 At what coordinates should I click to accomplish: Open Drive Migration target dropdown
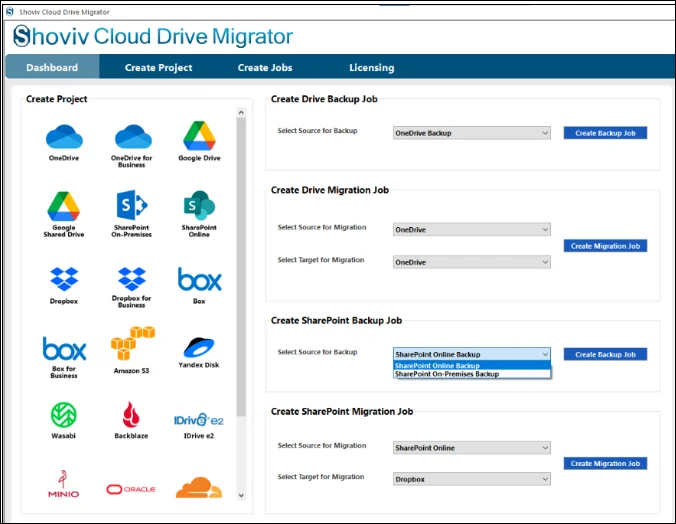coord(472,262)
